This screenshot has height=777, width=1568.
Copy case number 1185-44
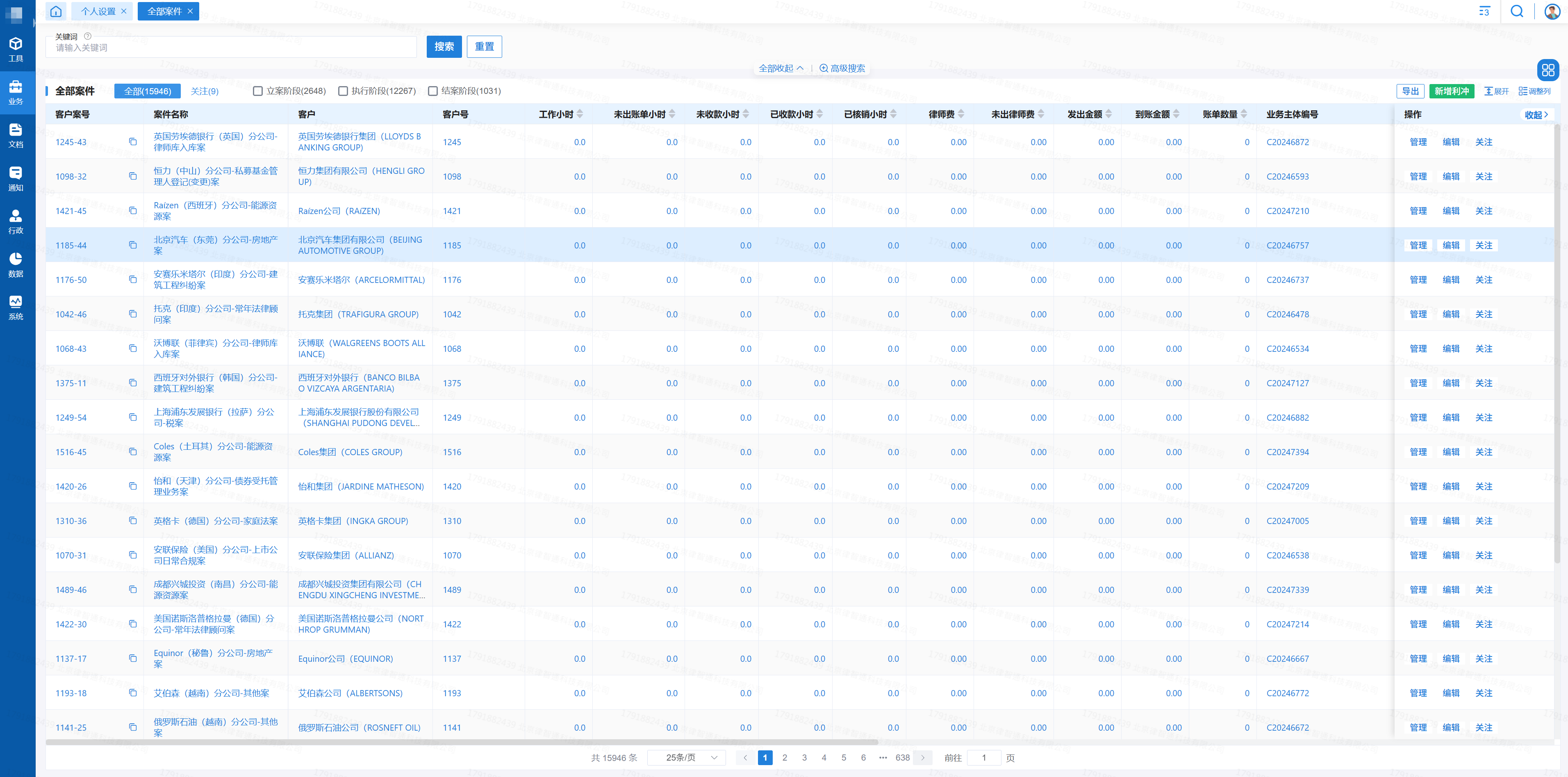click(133, 245)
